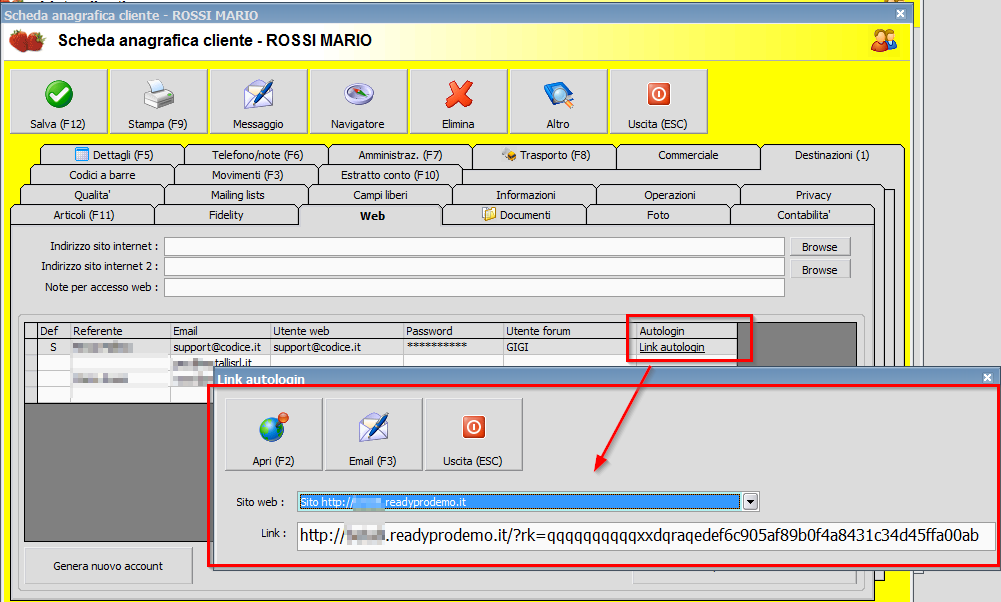
Task: Select the Web tab
Action: coord(372,216)
